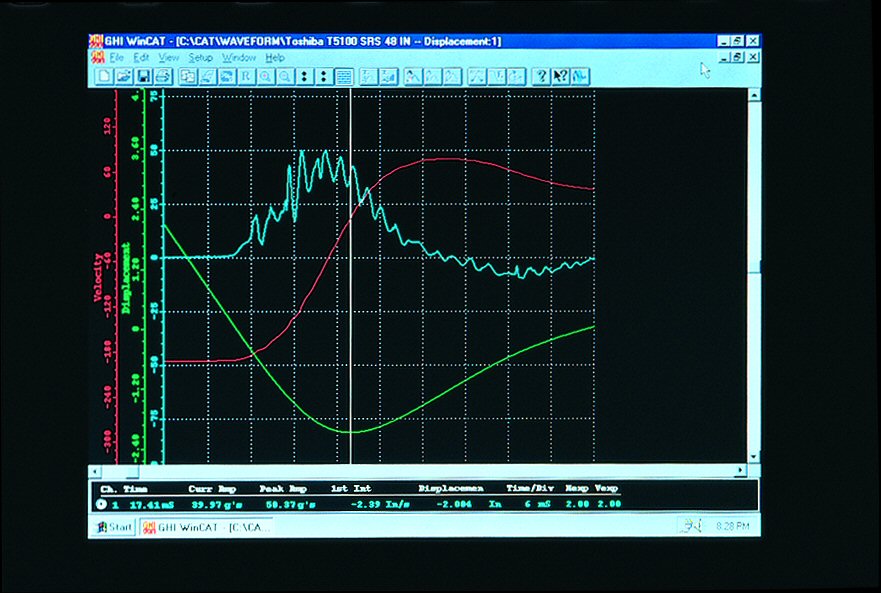Click the GHI application icon in the title bar

point(97,41)
